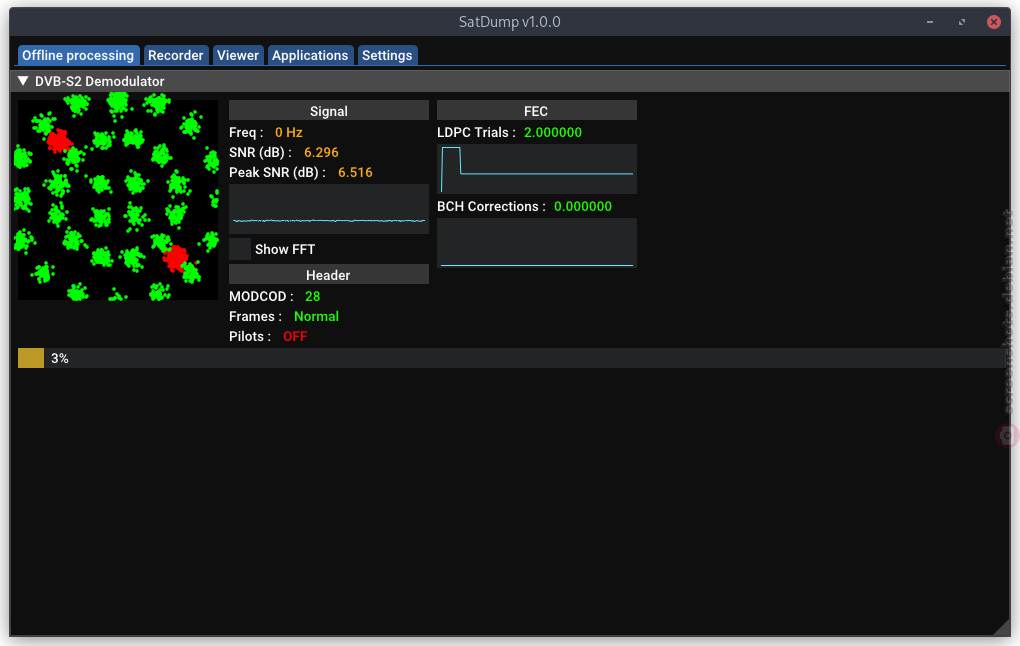
Task: Click the Header section title
Action: [329, 275]
